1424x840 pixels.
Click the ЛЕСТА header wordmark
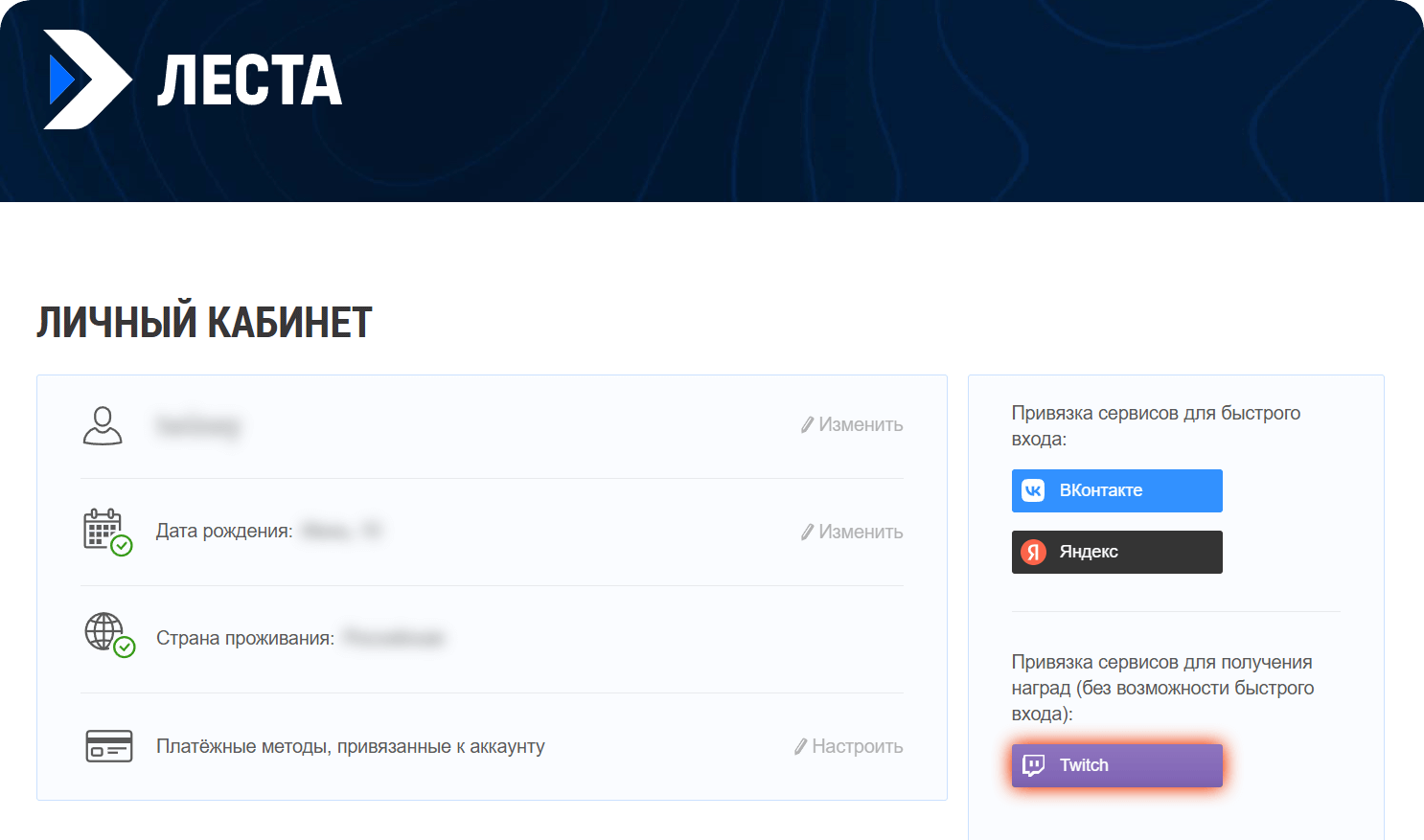[249, 79]
